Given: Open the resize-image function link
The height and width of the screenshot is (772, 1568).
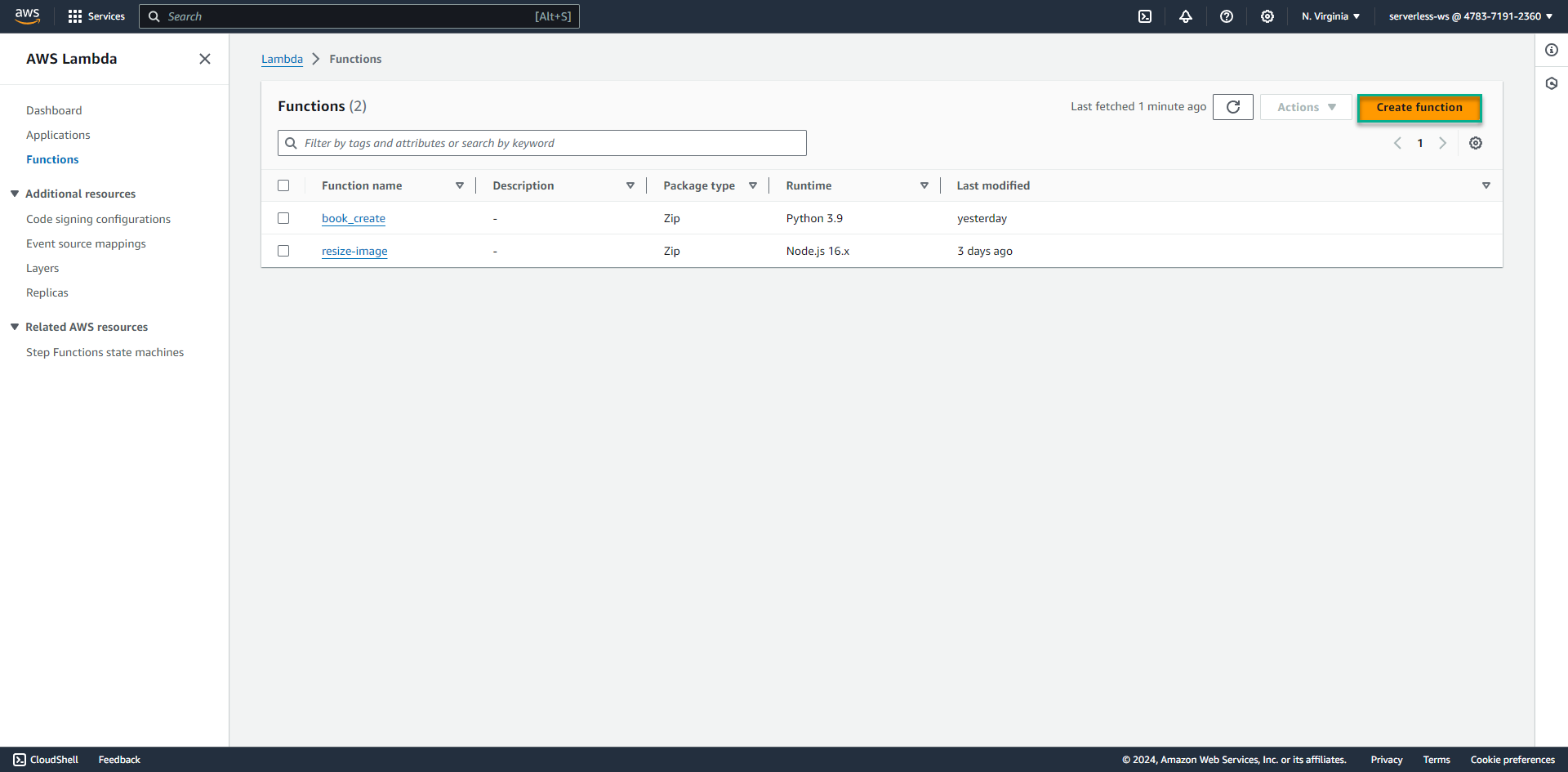Looking at the screenshot, I should pos(354,251).
